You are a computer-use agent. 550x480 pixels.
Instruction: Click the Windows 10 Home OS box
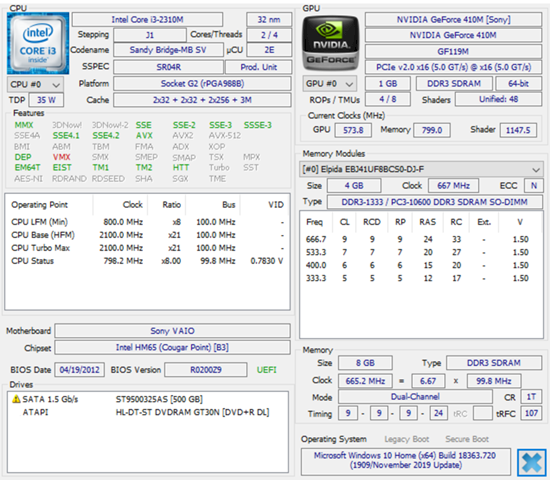click(405, 461)
